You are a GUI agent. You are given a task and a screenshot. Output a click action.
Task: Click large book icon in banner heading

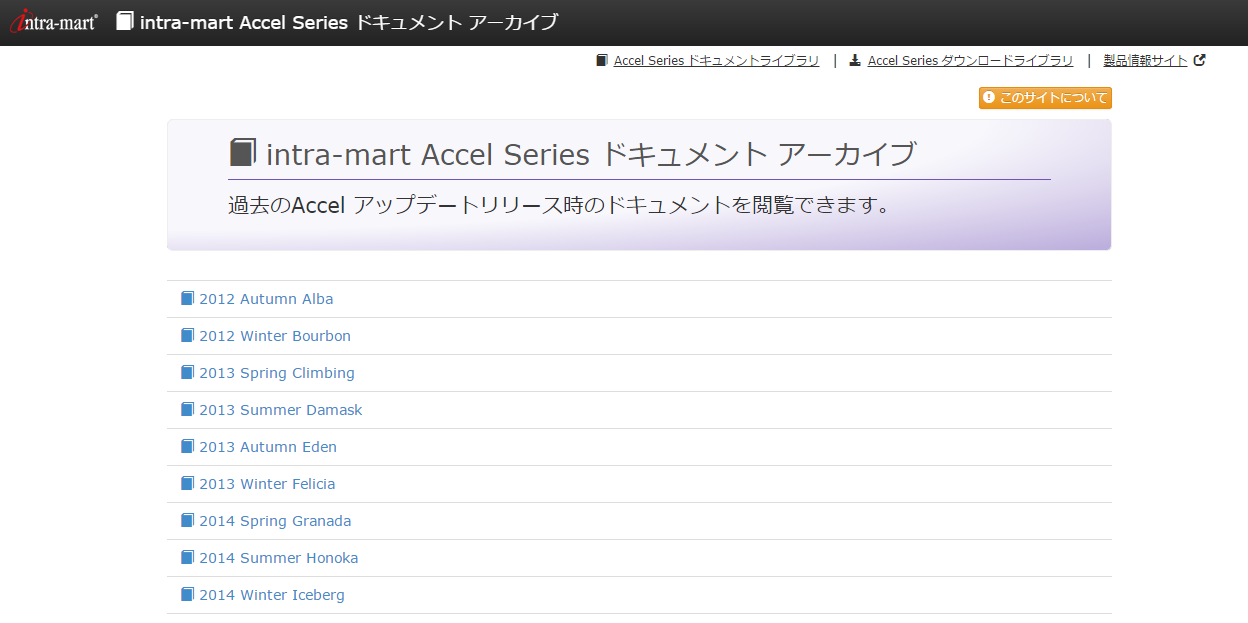243,153
